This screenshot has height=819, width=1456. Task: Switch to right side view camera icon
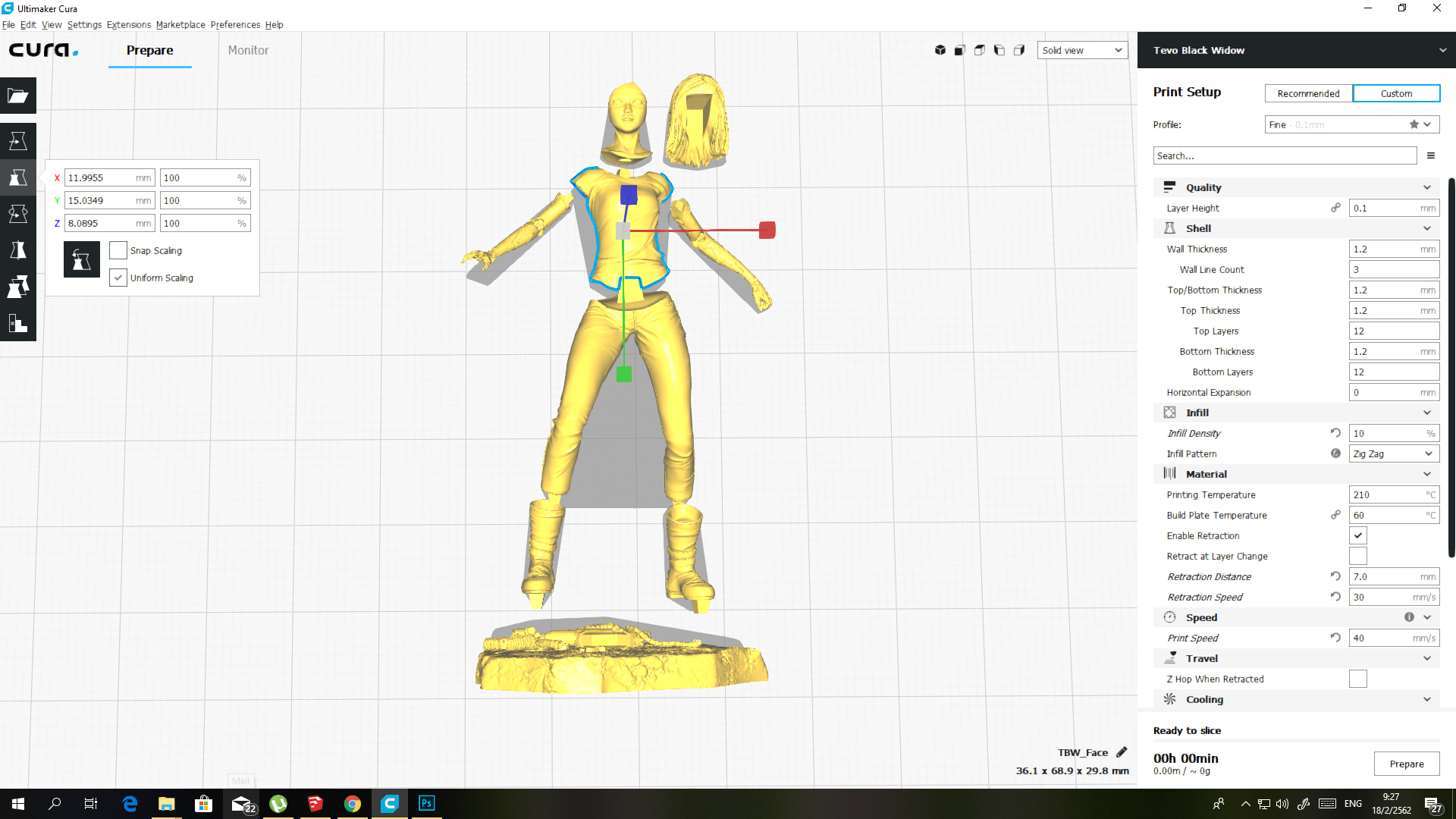point(1019,50)
